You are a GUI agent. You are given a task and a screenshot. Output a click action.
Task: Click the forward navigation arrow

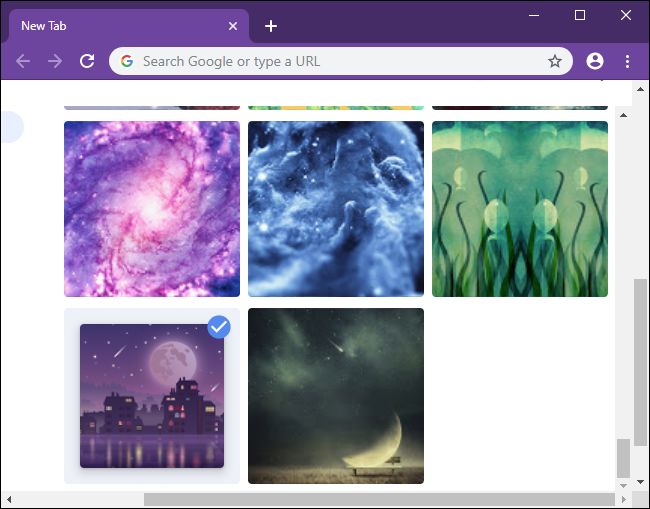[x=55, y=61]
